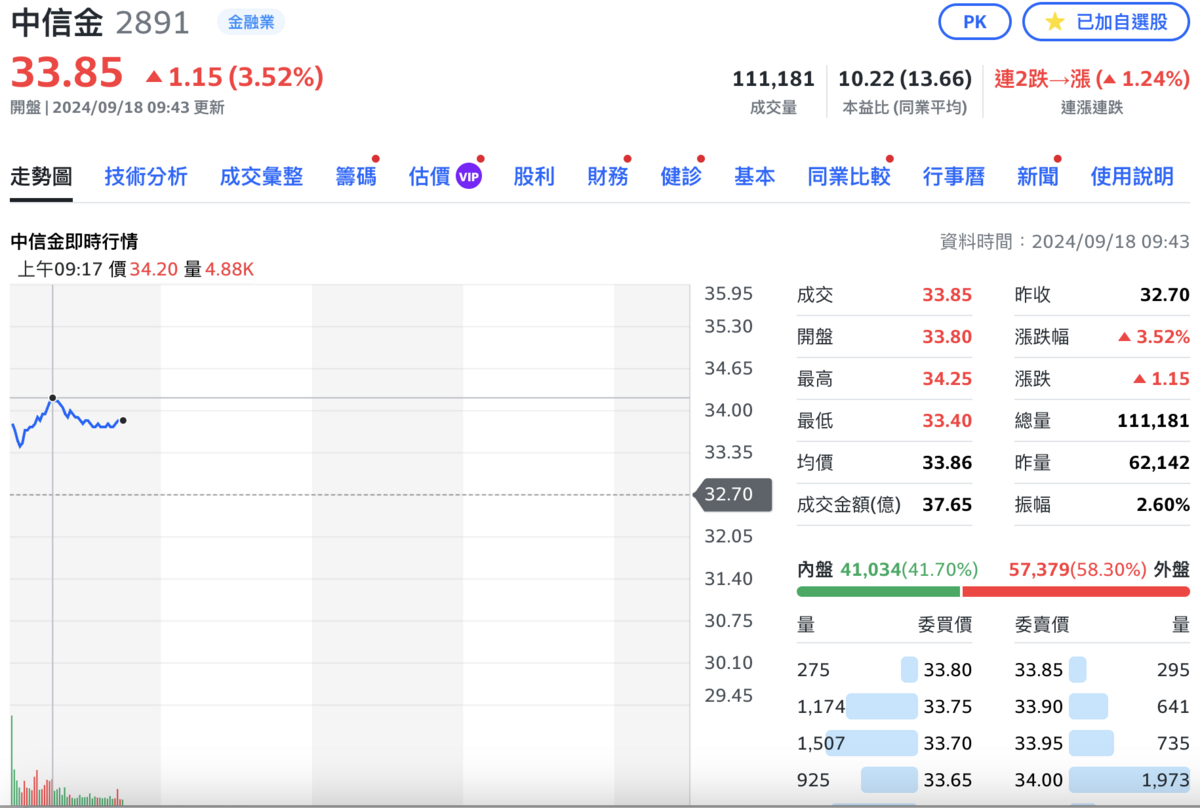1200x808 pixels.
Task: Click the bid price 33.65 row
Action: (885, 780)
